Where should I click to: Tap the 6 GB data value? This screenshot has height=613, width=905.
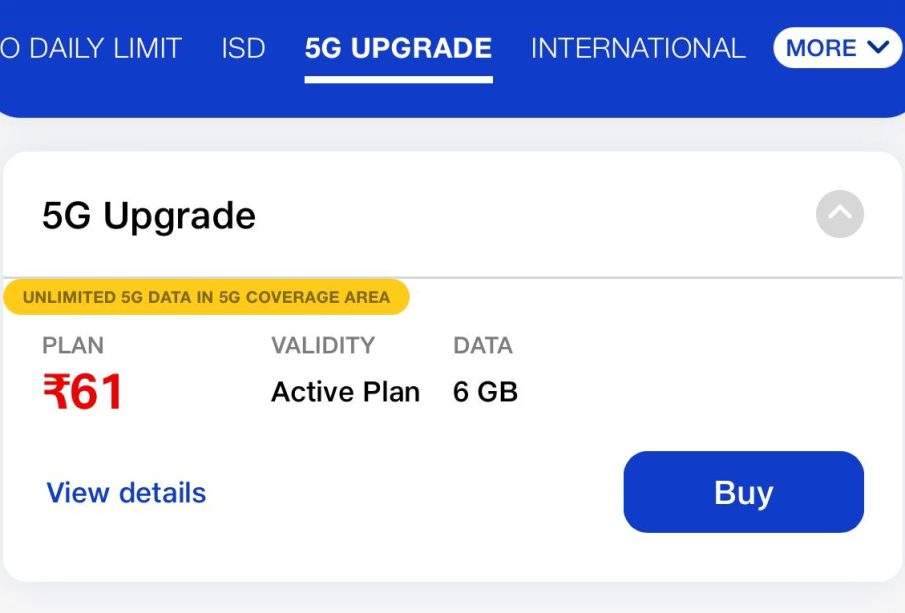click(485, 392)
